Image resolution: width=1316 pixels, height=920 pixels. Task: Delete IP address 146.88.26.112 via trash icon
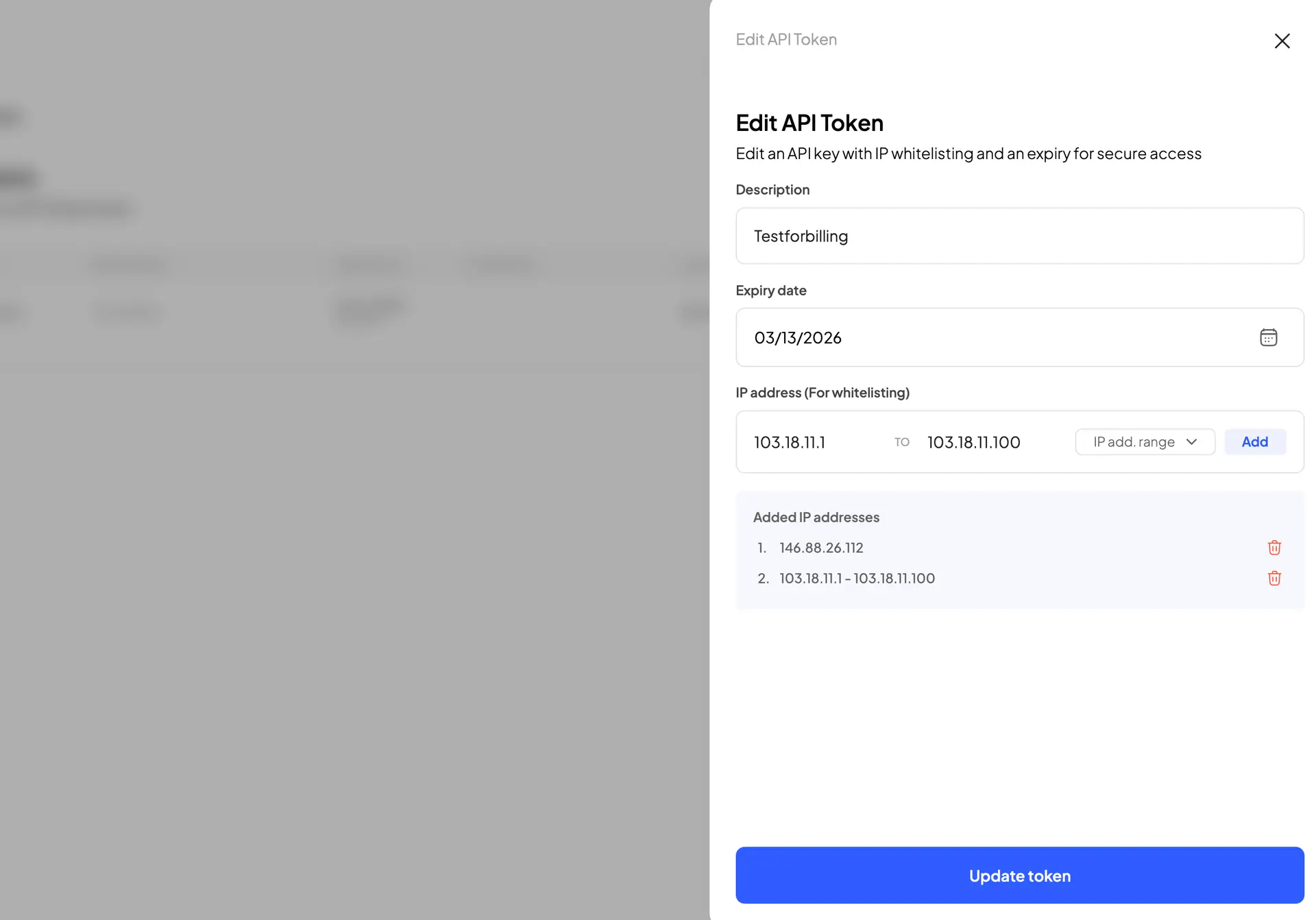tap(1274, 547)
